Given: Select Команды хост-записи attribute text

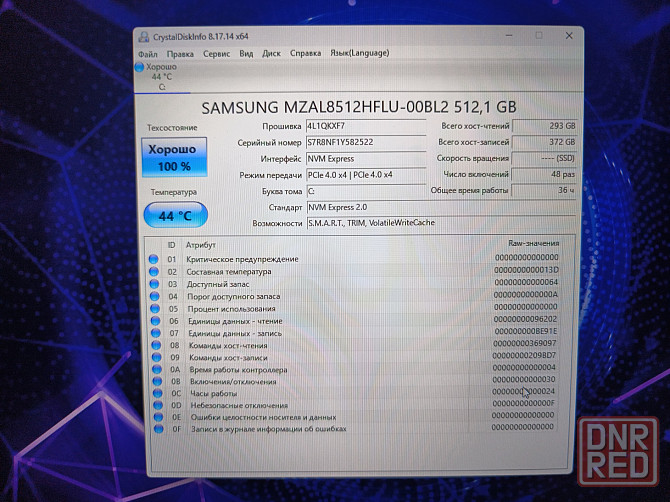Looking at the screenshot, I should [x=228, y=358].
